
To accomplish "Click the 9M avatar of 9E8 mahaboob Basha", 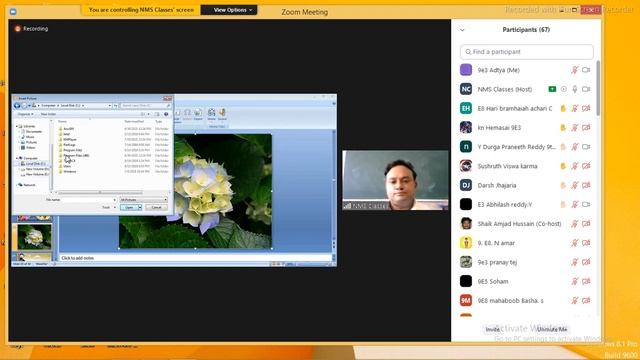I will [466, 300].
